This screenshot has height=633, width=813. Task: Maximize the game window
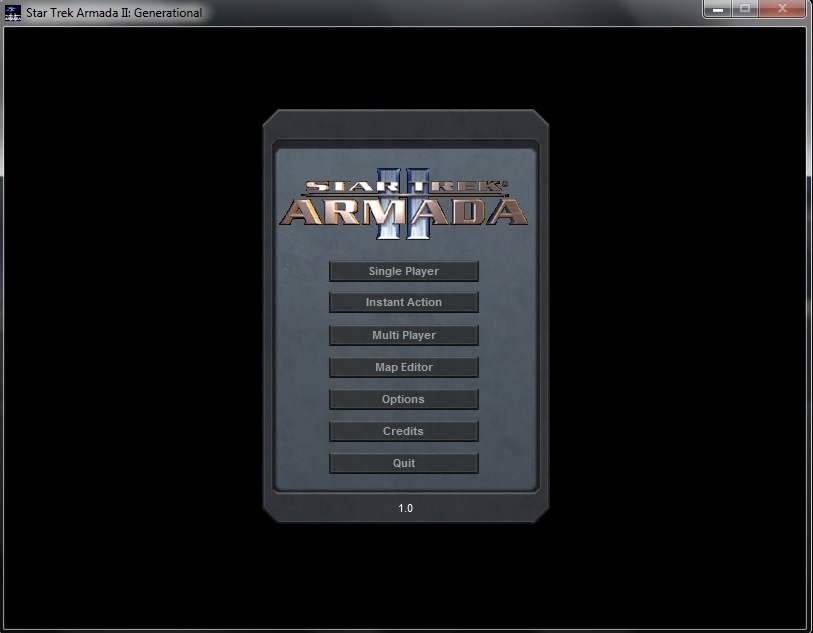pos(745,9)
